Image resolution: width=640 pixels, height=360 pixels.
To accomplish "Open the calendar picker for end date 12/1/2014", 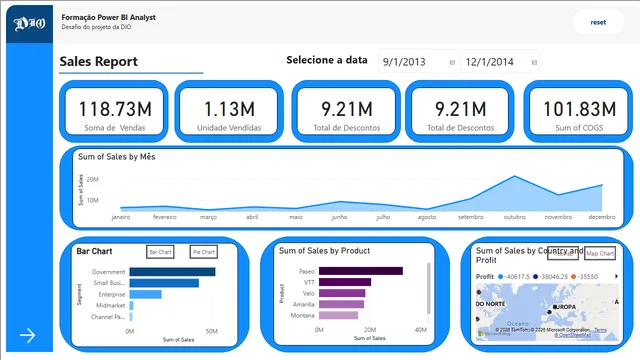I will 534,62.
